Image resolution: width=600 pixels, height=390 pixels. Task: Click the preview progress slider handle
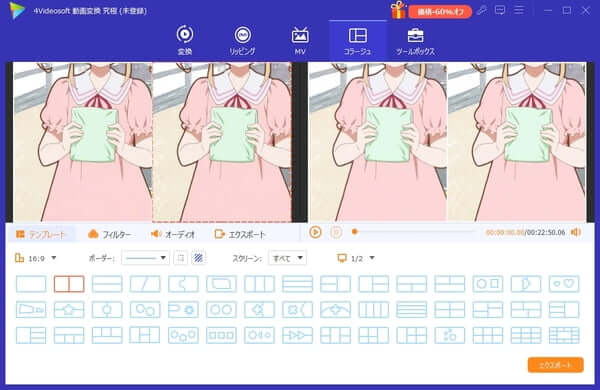355,232
